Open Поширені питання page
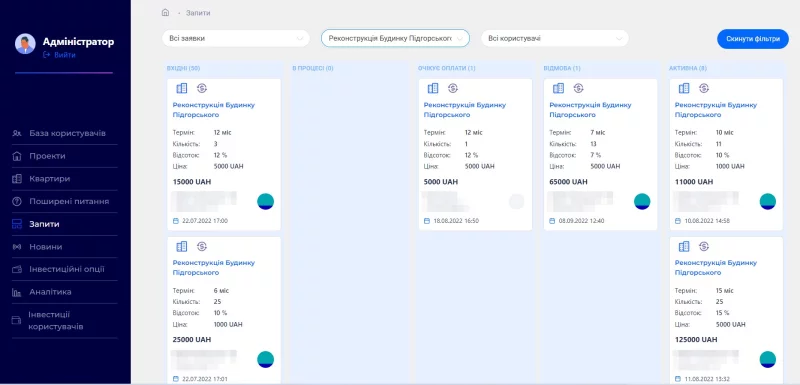 (x=69, y=201)
